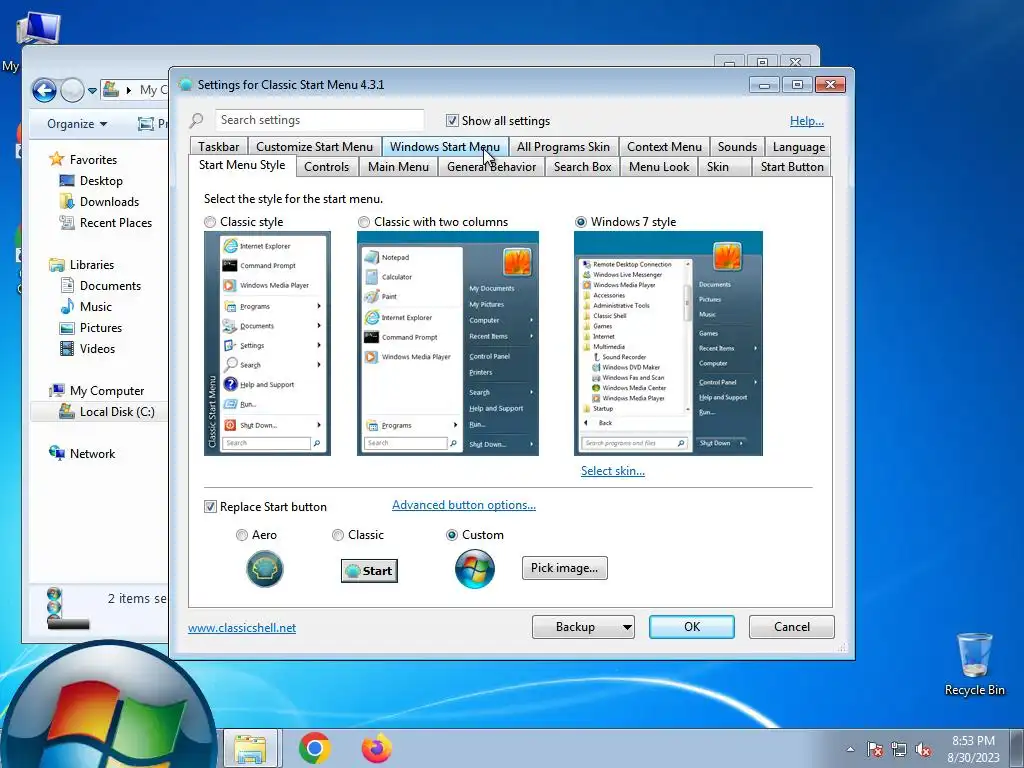Select the Classic style radio button

tap(210, 222)
